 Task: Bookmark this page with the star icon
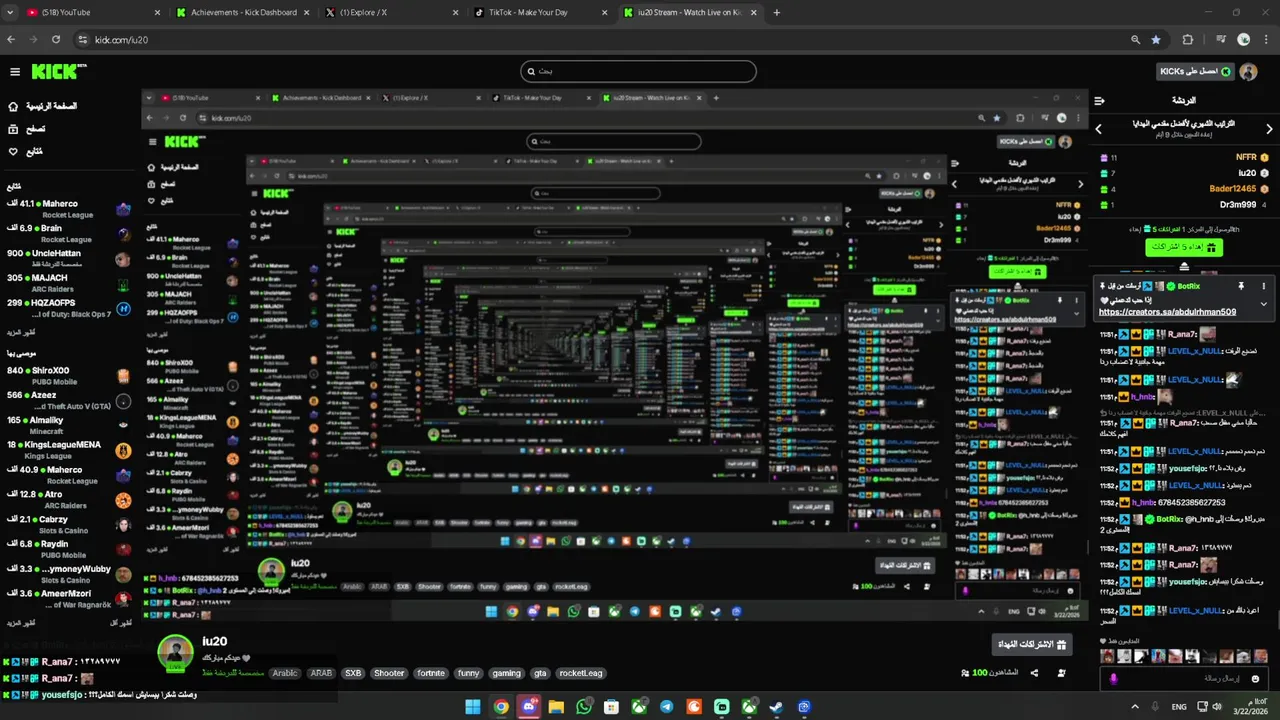pyautogui.click(x=1156, y=40)
